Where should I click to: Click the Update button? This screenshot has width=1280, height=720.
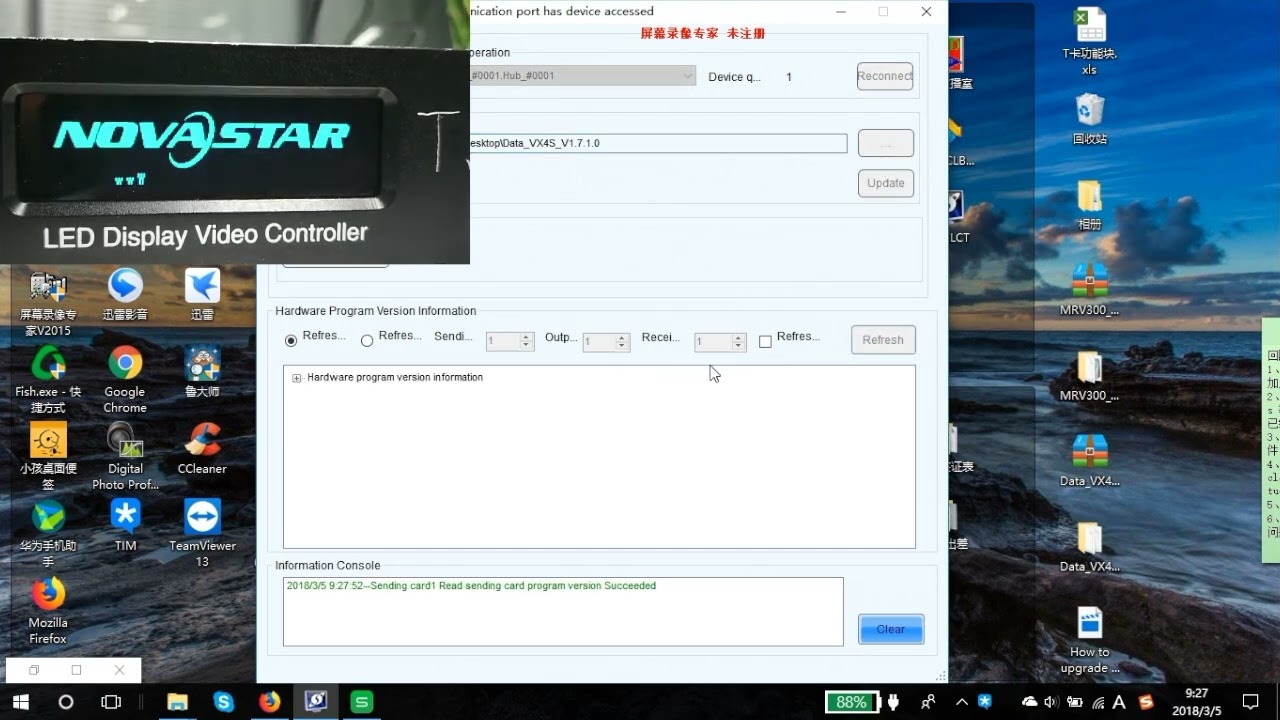click(885, 183)
